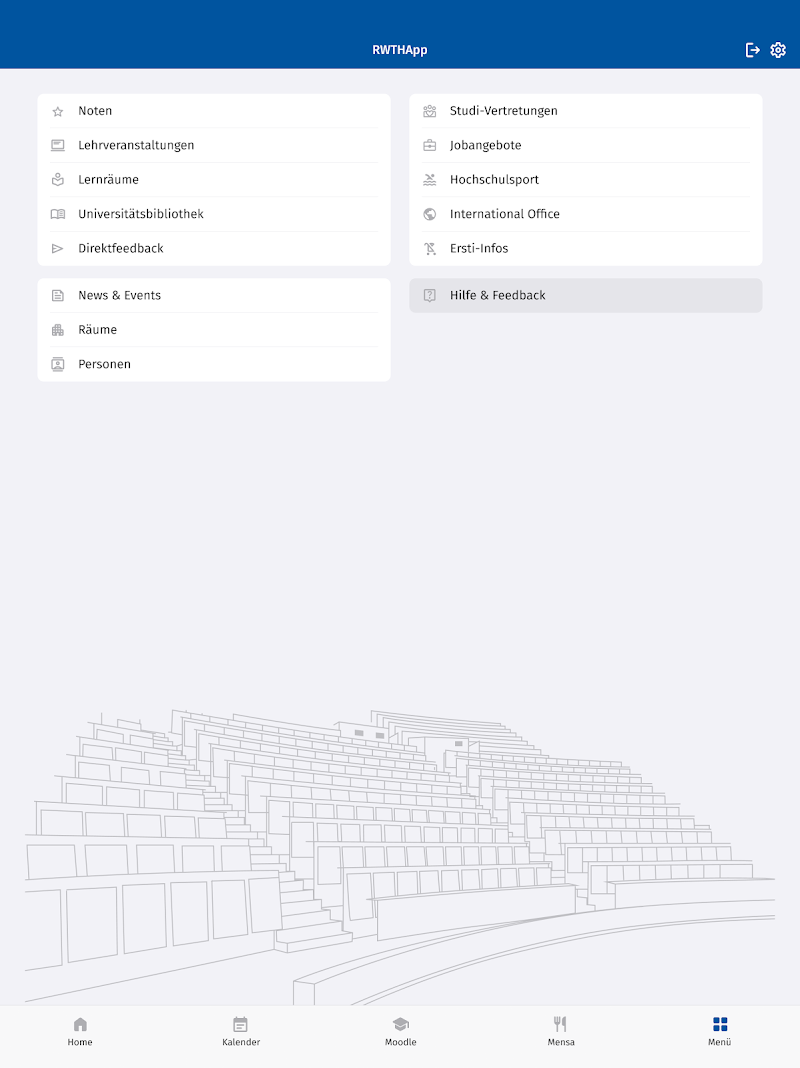Open the News & Events entry

click(x=119, y=295)
